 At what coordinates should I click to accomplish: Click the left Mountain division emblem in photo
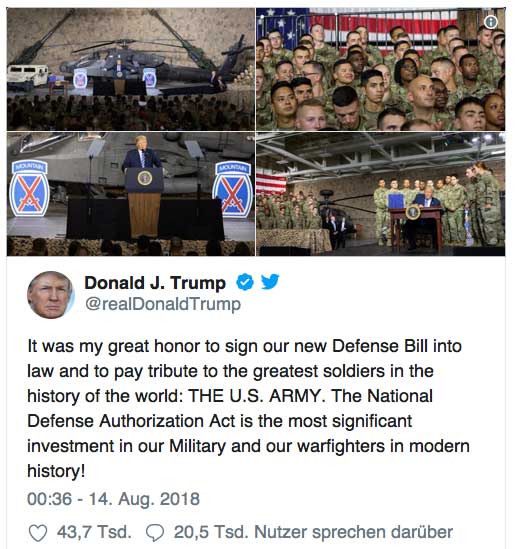click(x=29, y=188)
